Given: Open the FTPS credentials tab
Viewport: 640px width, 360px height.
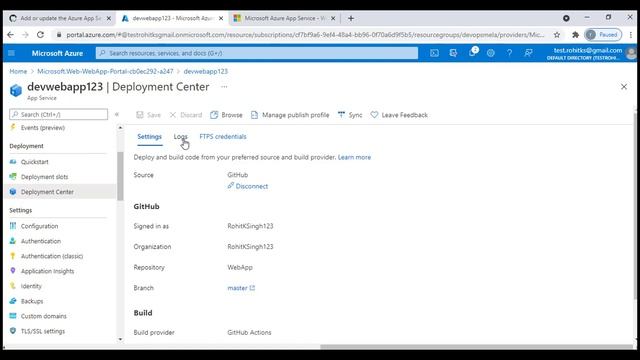Looking at the screenshot, I should (x=223, y=137).
